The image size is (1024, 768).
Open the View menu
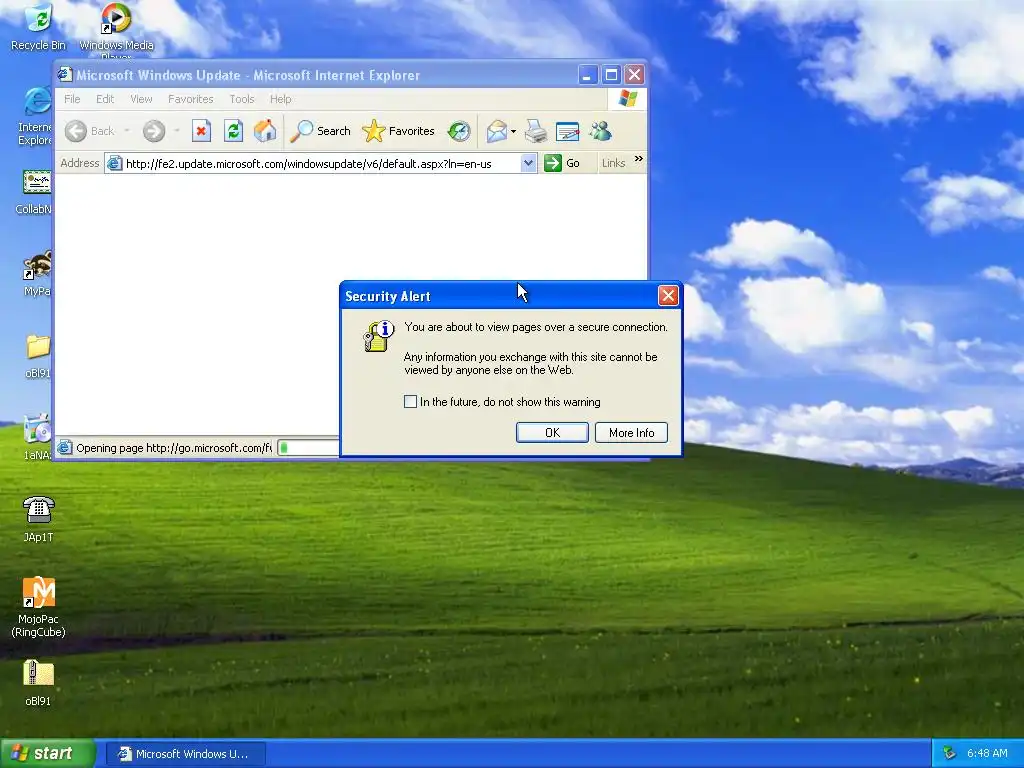coord(141,99)
